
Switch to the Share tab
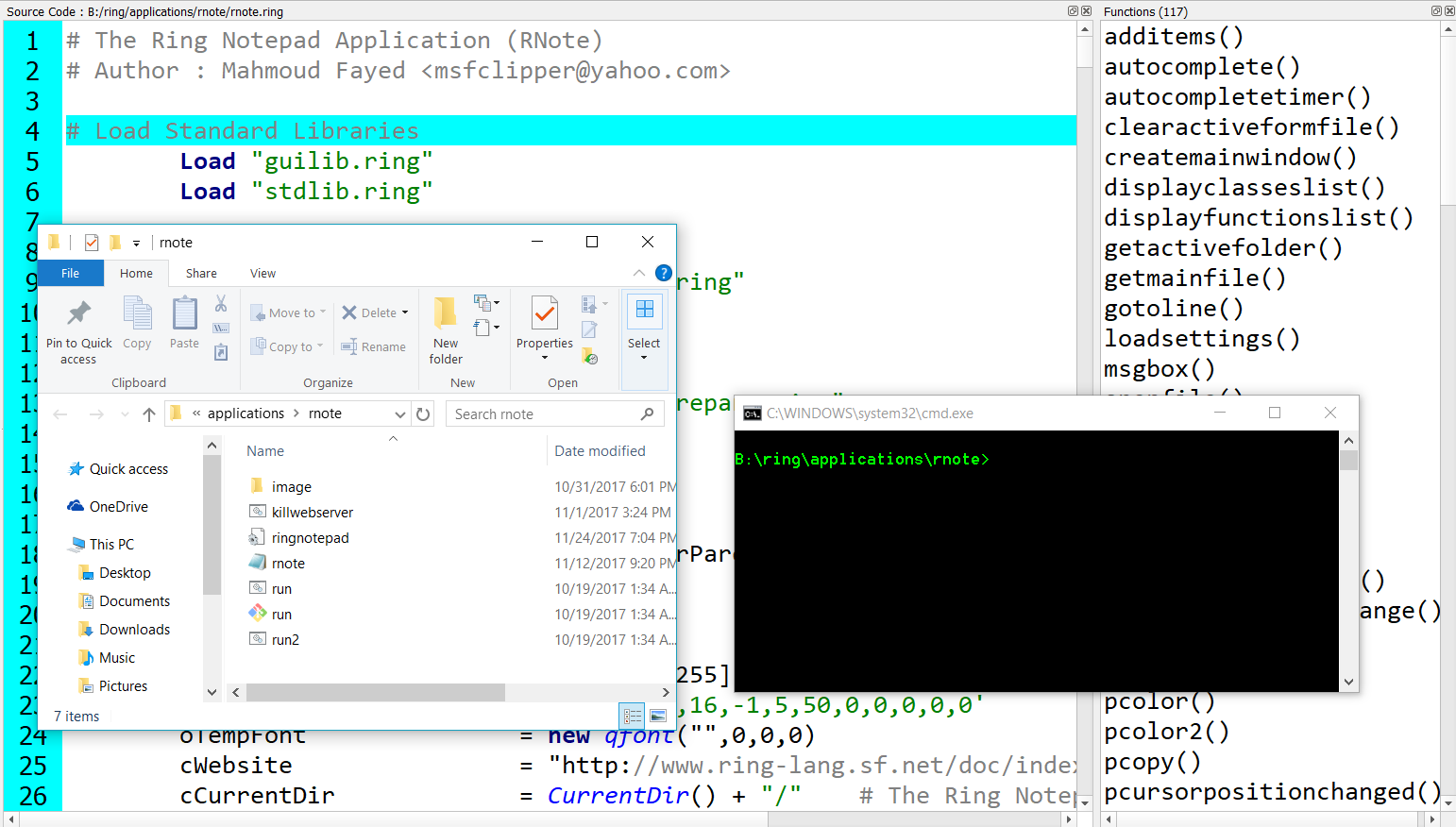click(x=201, y=273)
